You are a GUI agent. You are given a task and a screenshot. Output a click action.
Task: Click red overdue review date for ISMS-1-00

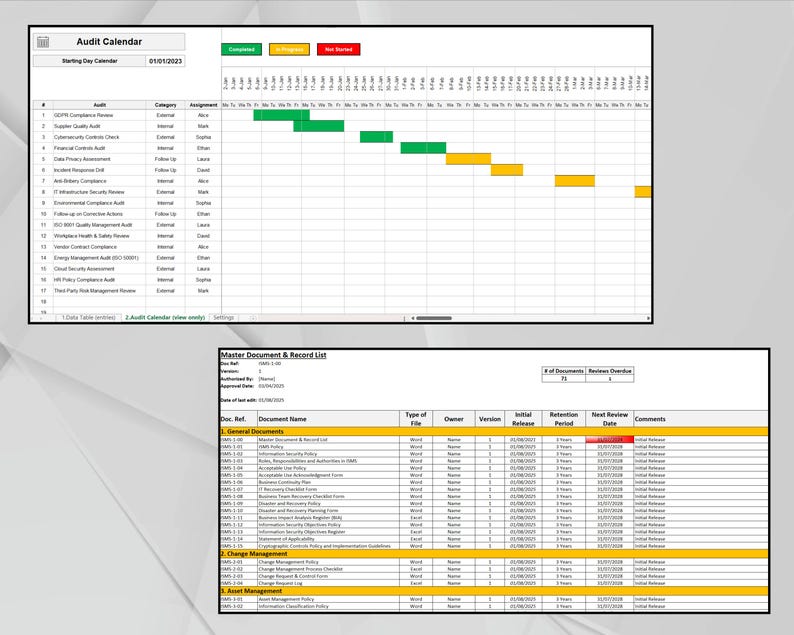click(x=610, y=440)
